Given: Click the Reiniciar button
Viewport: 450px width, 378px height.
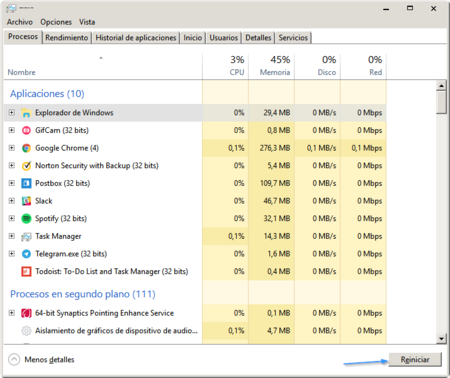Looking at the screenshot, I should [415, 360].
